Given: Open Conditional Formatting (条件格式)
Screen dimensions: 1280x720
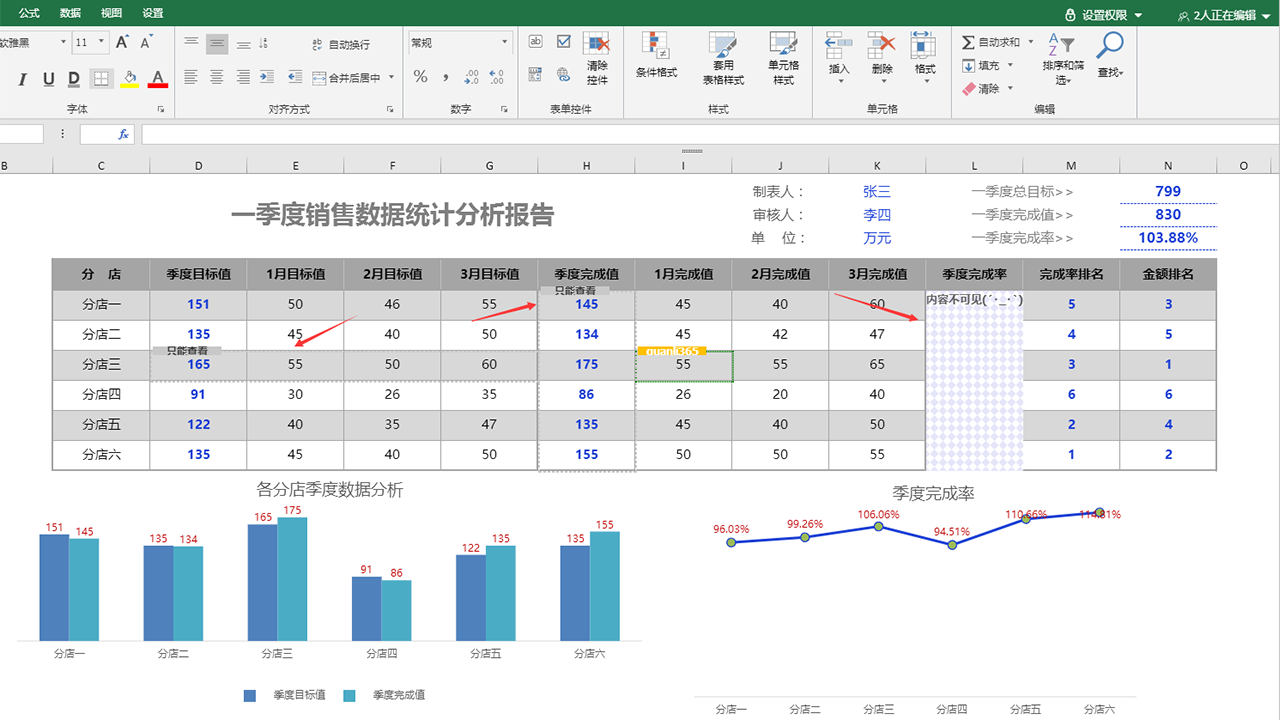Looking at the screenshot, I should pyautogui.click(x=656, y=56).
